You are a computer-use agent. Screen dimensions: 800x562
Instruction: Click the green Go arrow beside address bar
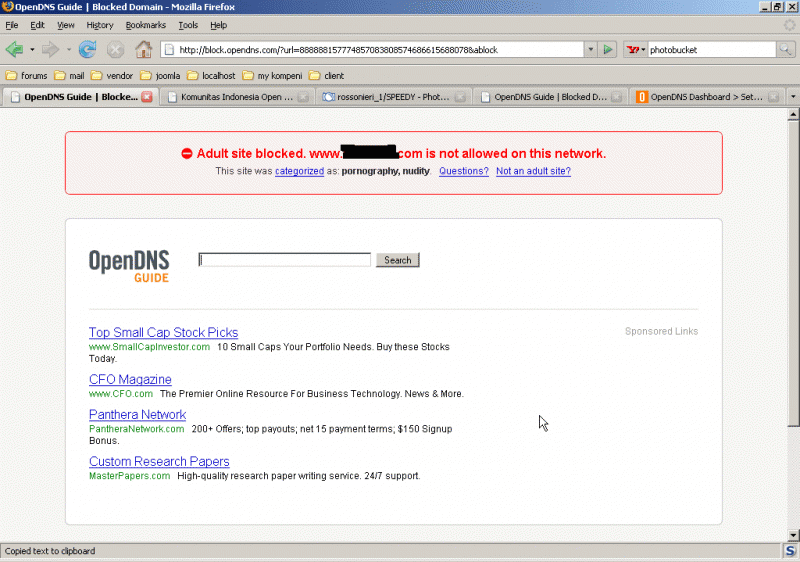pyautogui.click(x=608, y=49)
